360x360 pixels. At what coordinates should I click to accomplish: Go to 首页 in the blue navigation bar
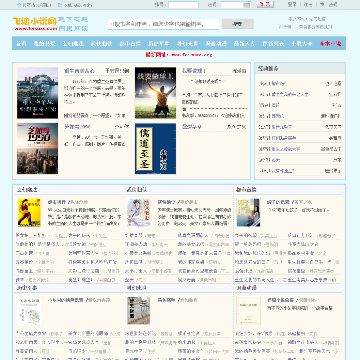point(21,43)
